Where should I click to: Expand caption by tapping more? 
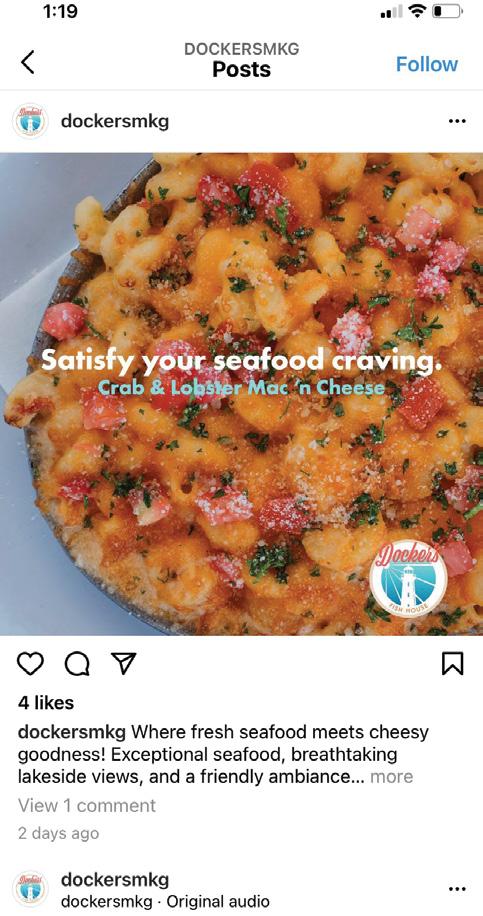(391, 777)
